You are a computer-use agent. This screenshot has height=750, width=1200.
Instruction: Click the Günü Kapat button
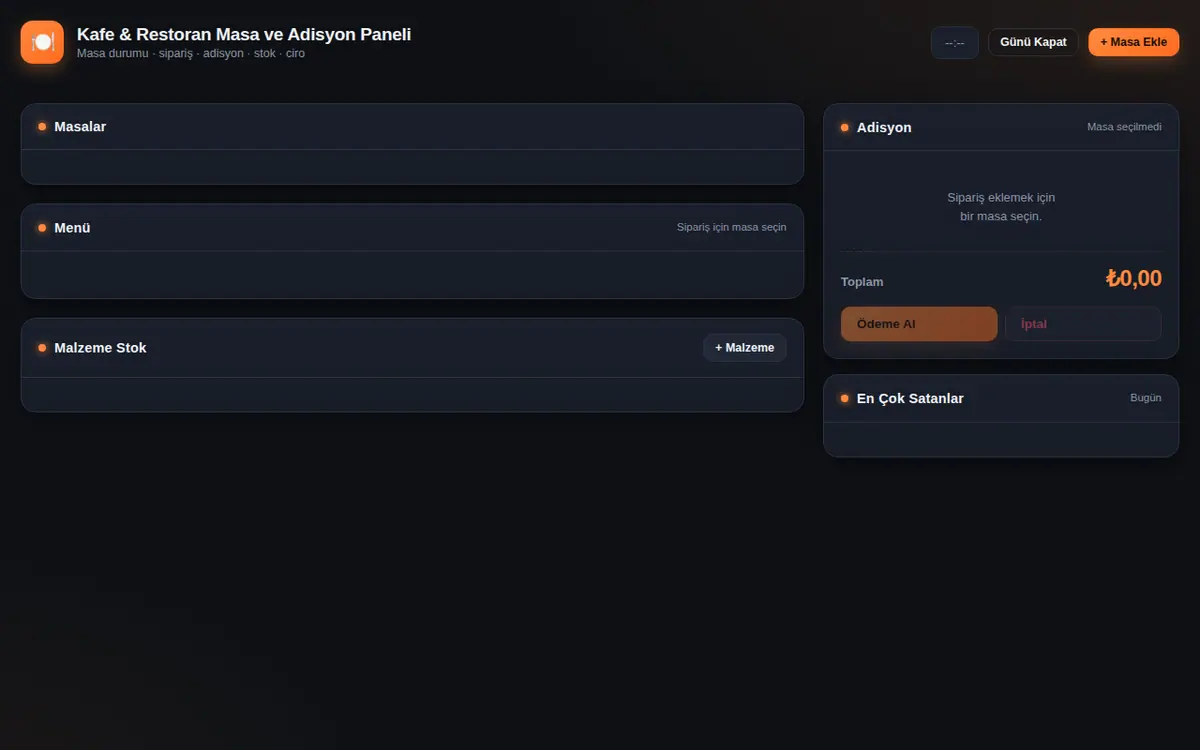click(1033, 42)
